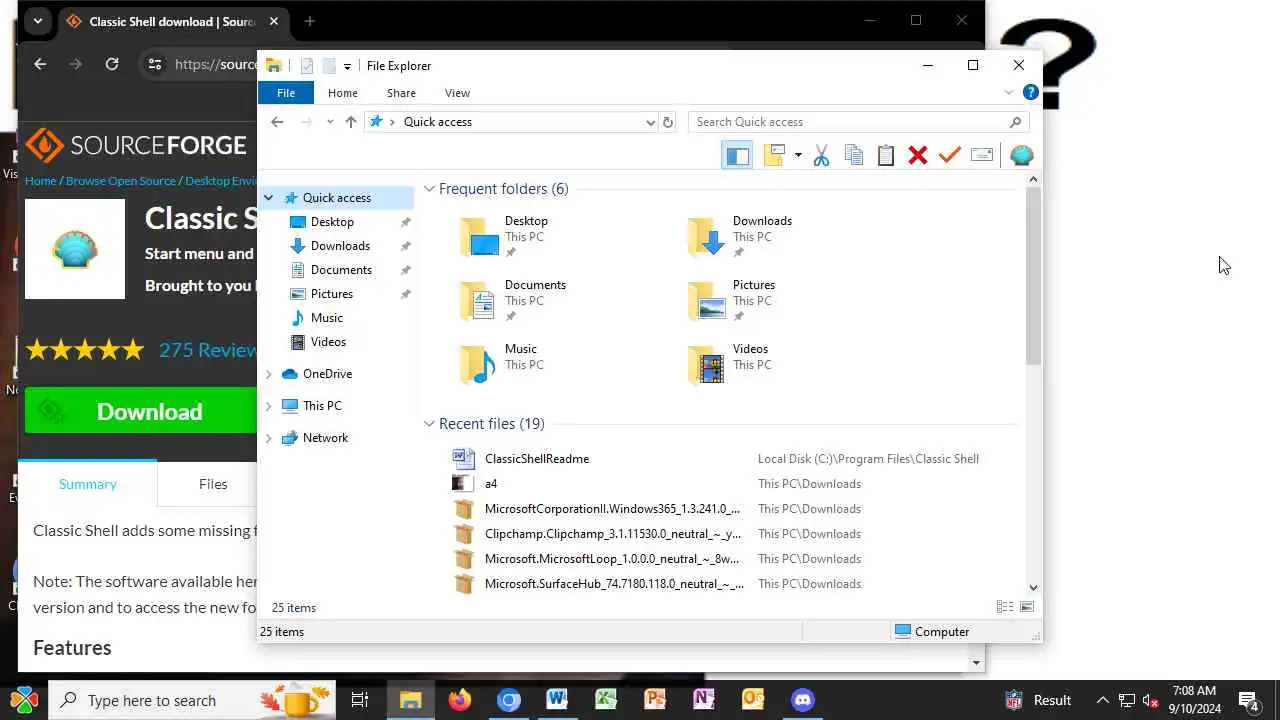This screenshot has width=1280, height=720.
Task: Select the Music frequent folder icon
Action: (x=479, y=365)
